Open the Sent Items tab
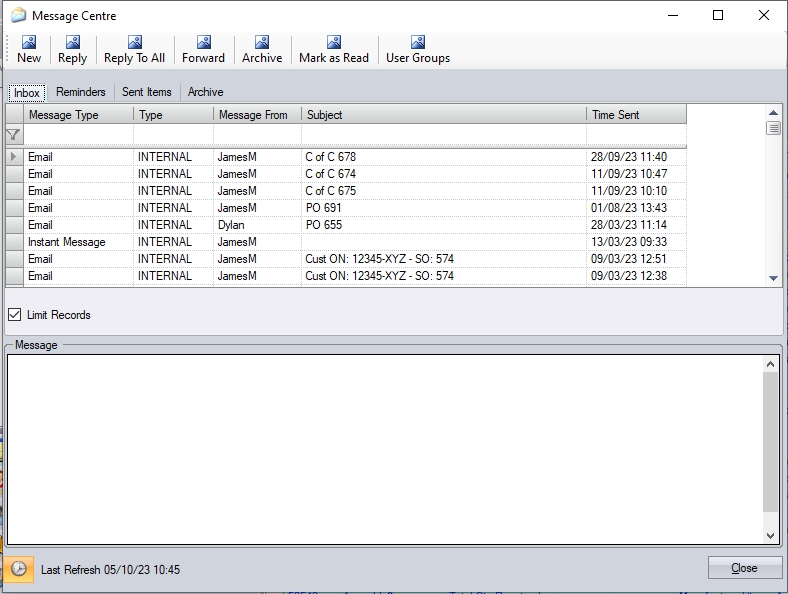788x594 pixels. coord(147,92)
